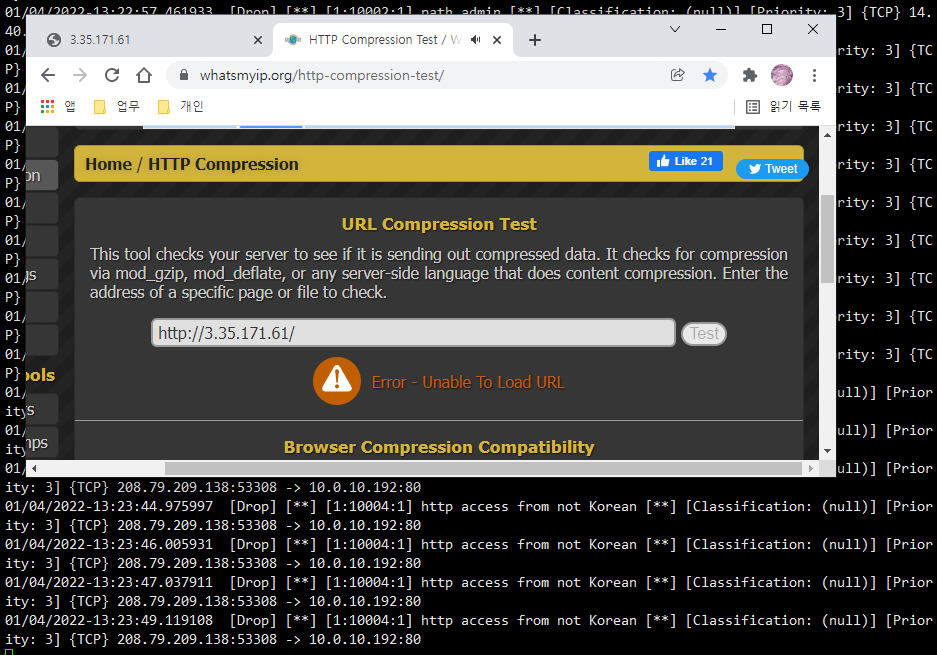
Task: Click the 'URL Compression Test' heading
Action: click(x=439, y=224)
